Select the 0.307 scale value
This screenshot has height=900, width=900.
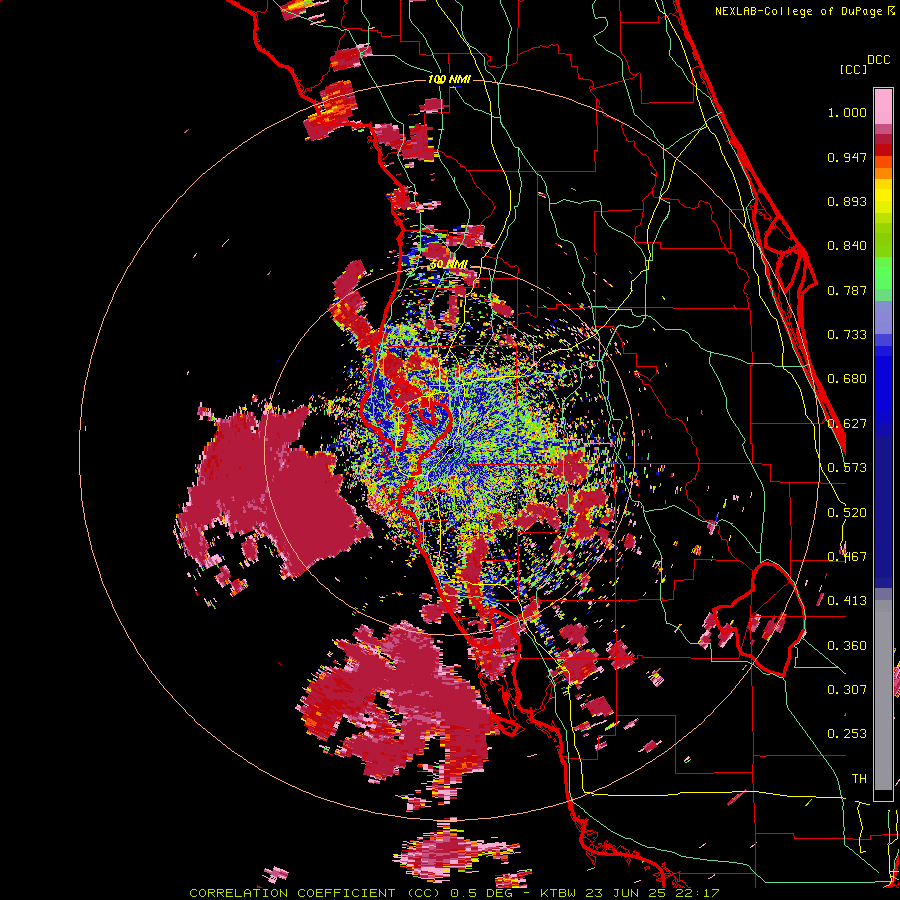847,690
